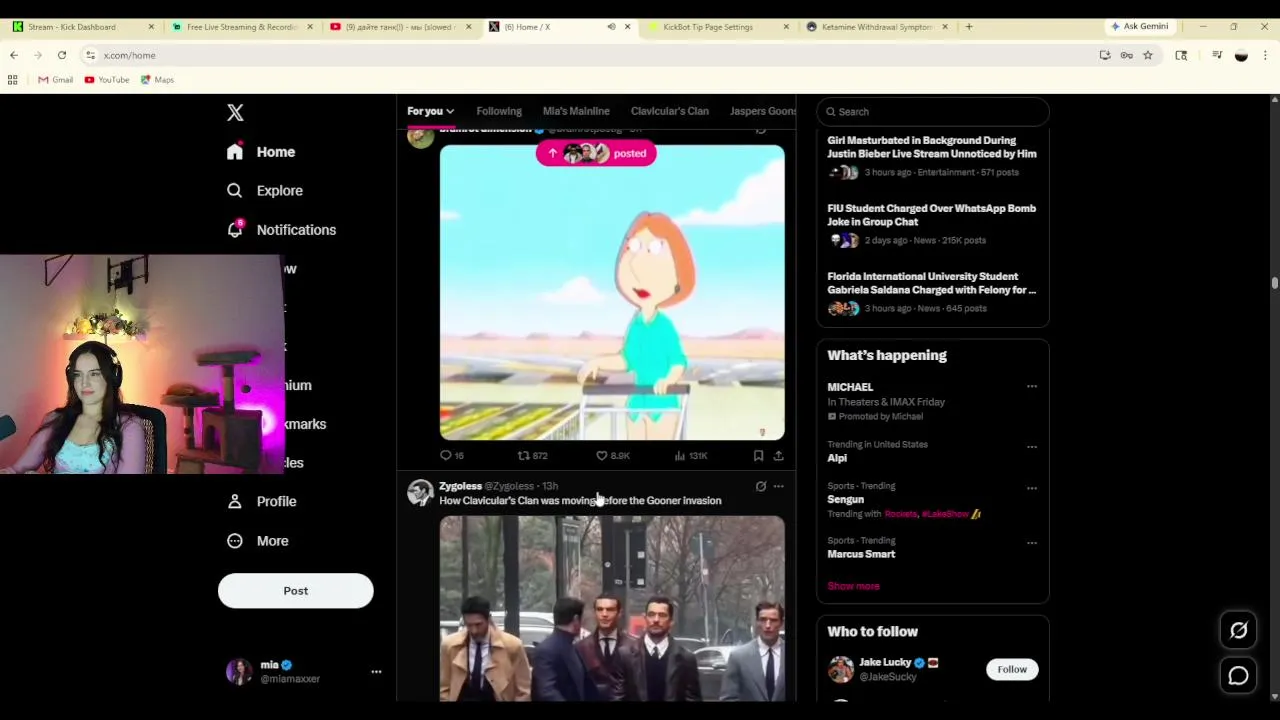Viewport: 1280px width, 720px height.
Task: Click the Search input field
Action: pos(933,112)
